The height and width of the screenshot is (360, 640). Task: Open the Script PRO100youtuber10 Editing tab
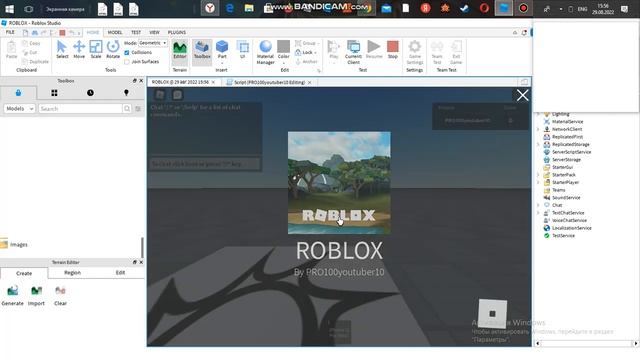[x=269, y=82]
